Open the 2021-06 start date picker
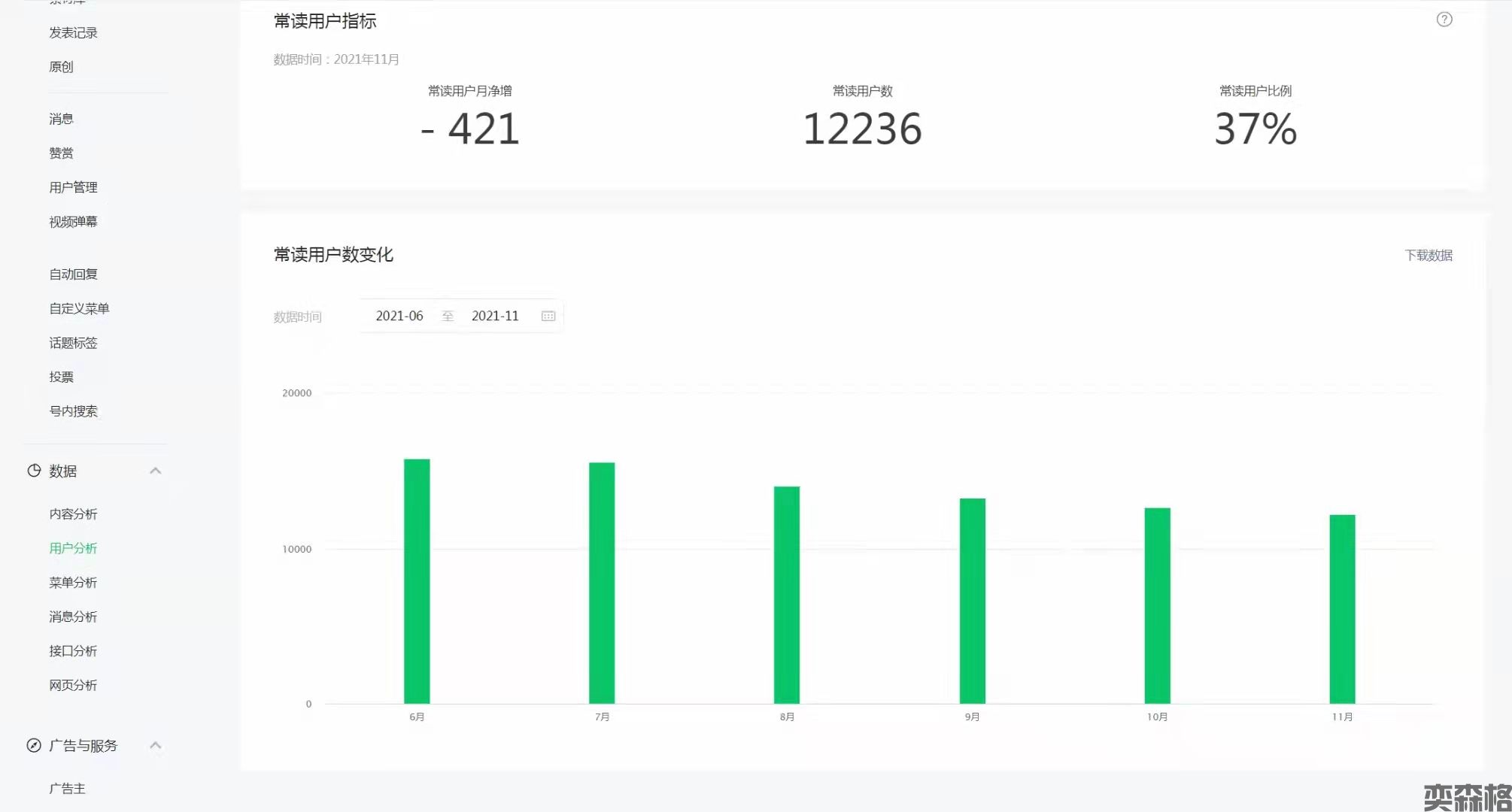 click(399, 317)
